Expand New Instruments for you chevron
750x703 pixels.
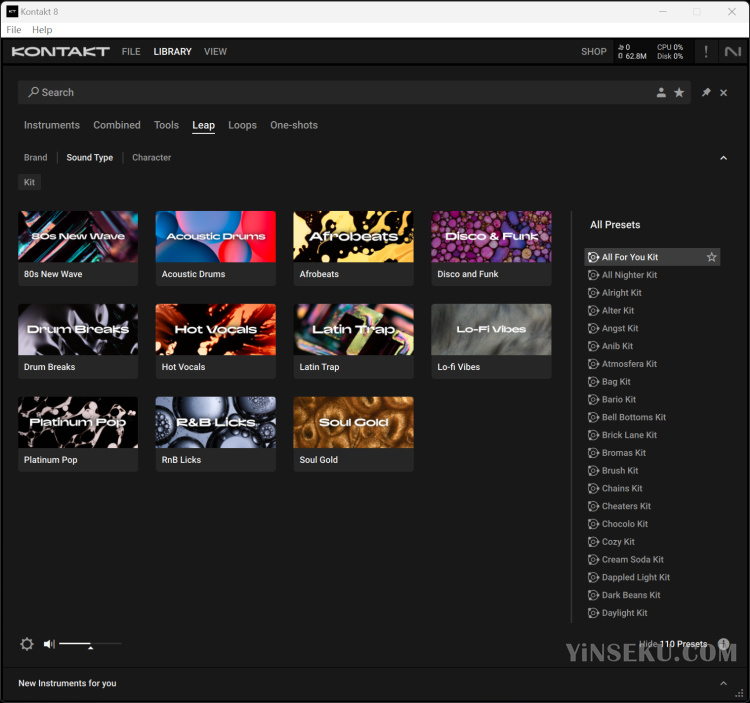(x=724, y=683)
